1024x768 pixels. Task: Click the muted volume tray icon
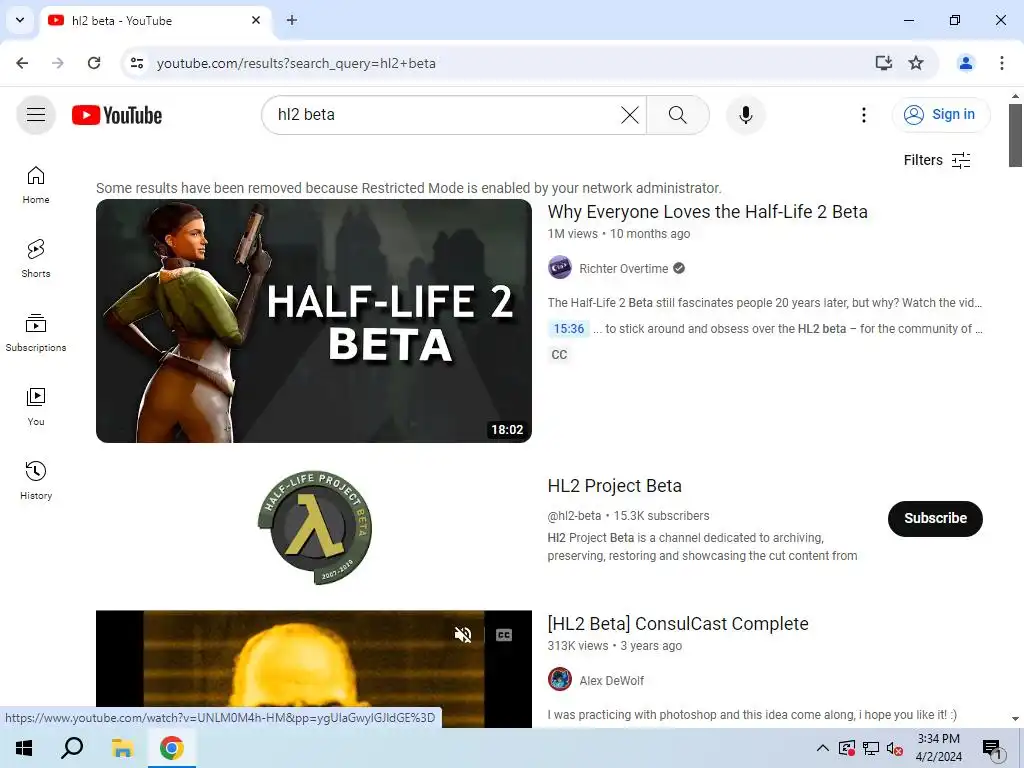(x=894, y=748)
